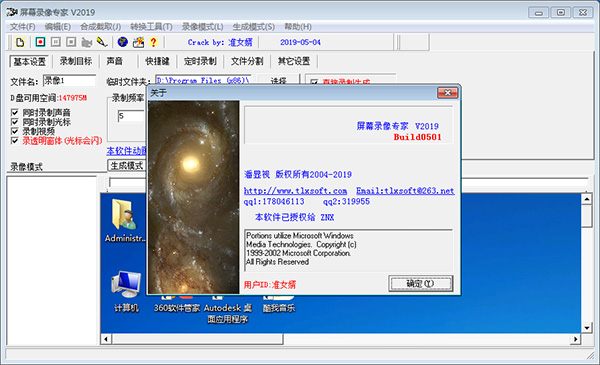Click the 147975M free space value
Screen dimensions: 600x365
(x=72, y=98)
